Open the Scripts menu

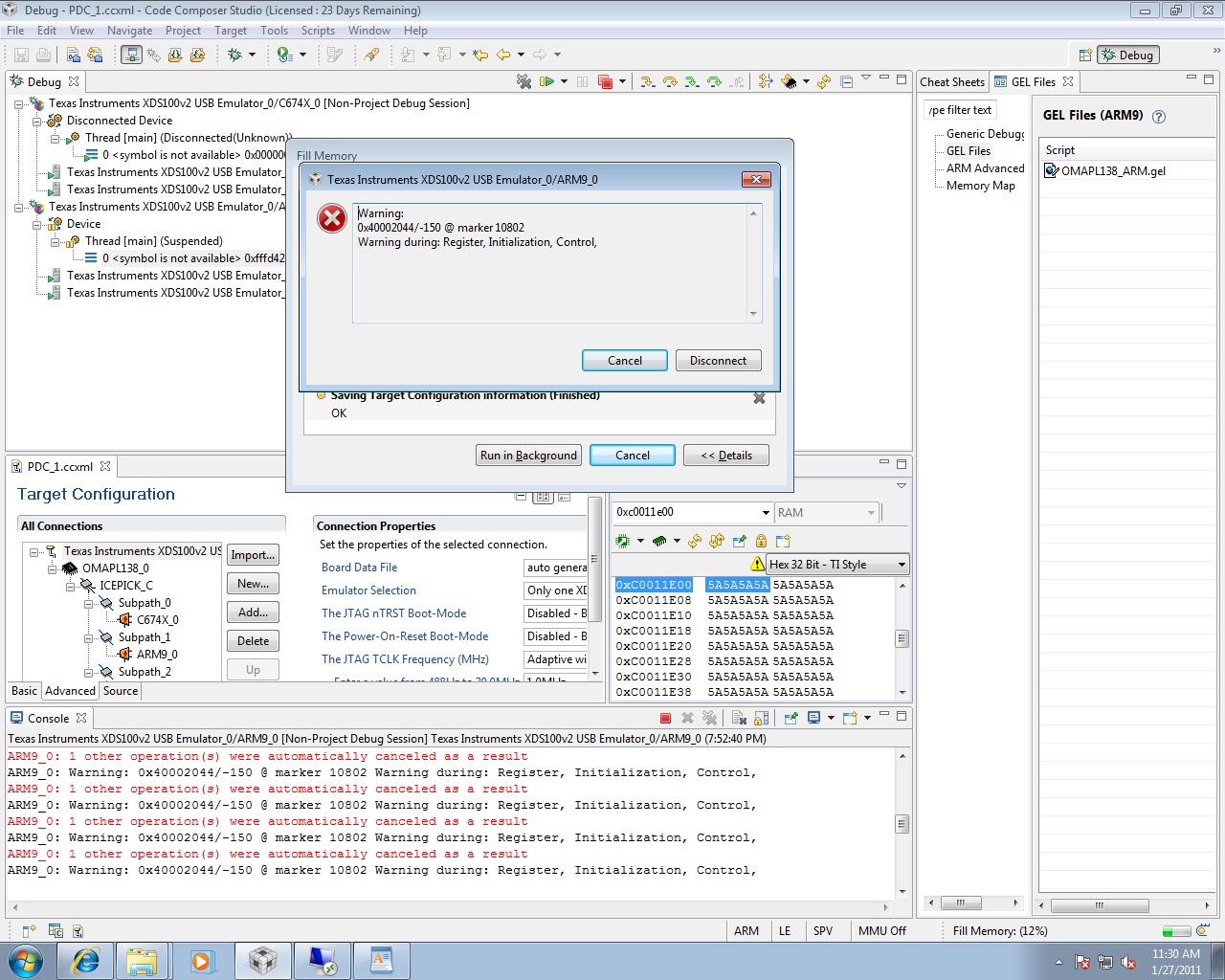tap(318, 30)
